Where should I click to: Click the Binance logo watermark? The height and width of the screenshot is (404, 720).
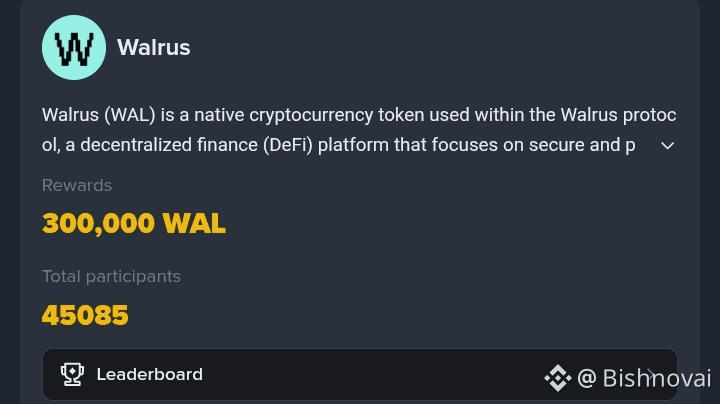557,378
